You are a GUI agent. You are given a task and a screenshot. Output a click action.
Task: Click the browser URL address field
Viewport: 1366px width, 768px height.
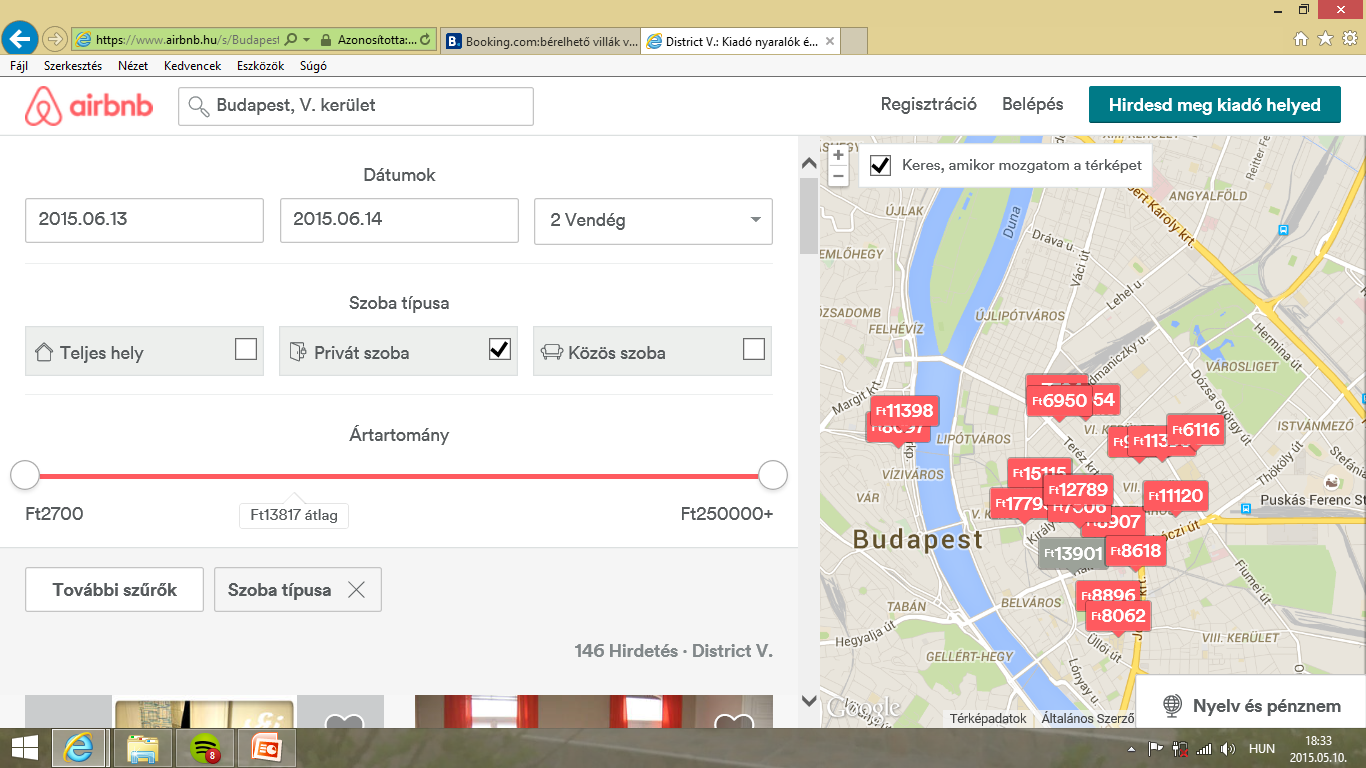pyautogui.click(x=185, y=40)
